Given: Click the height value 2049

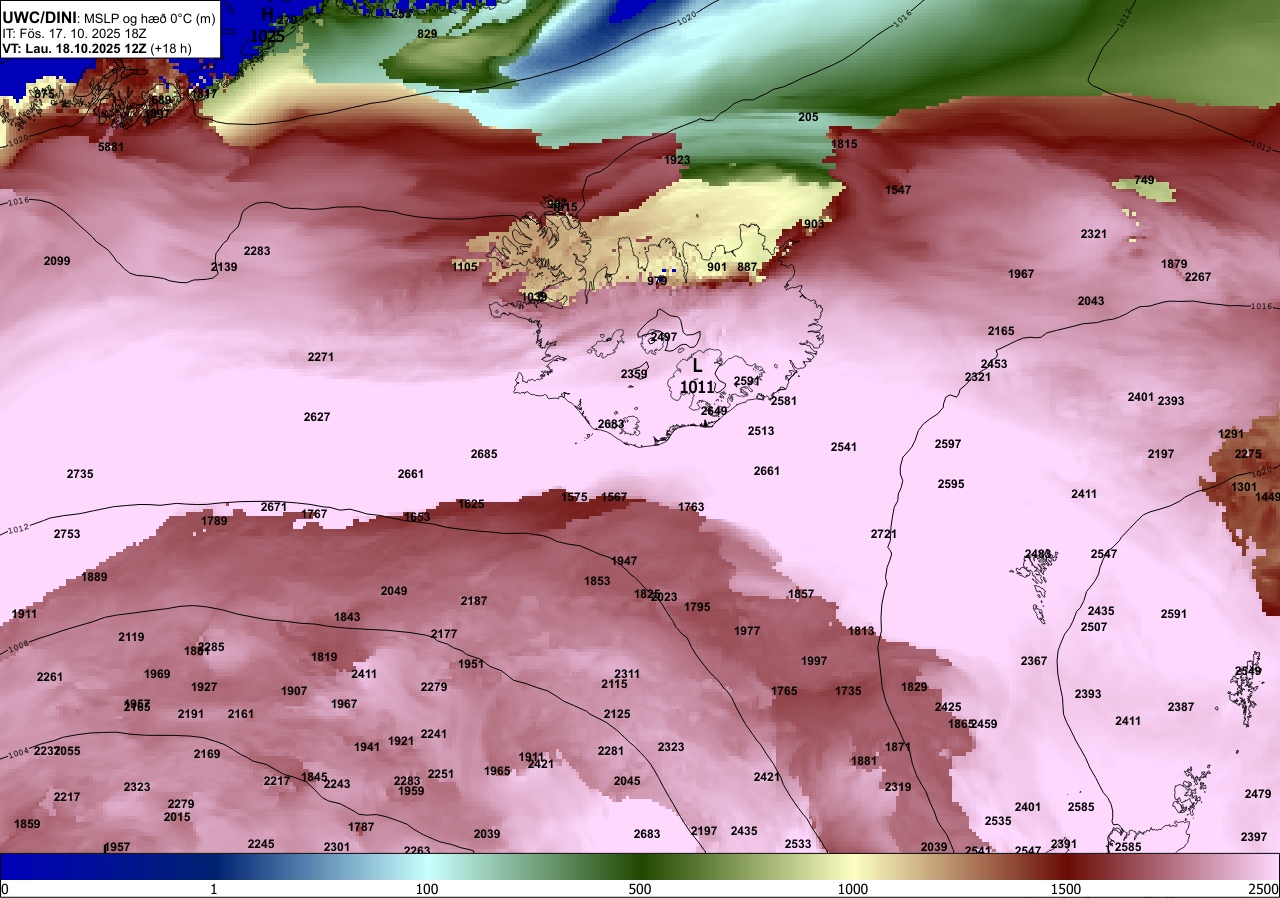Looking at the screenshot, I should pyautogui.click(x=394, y=591).
